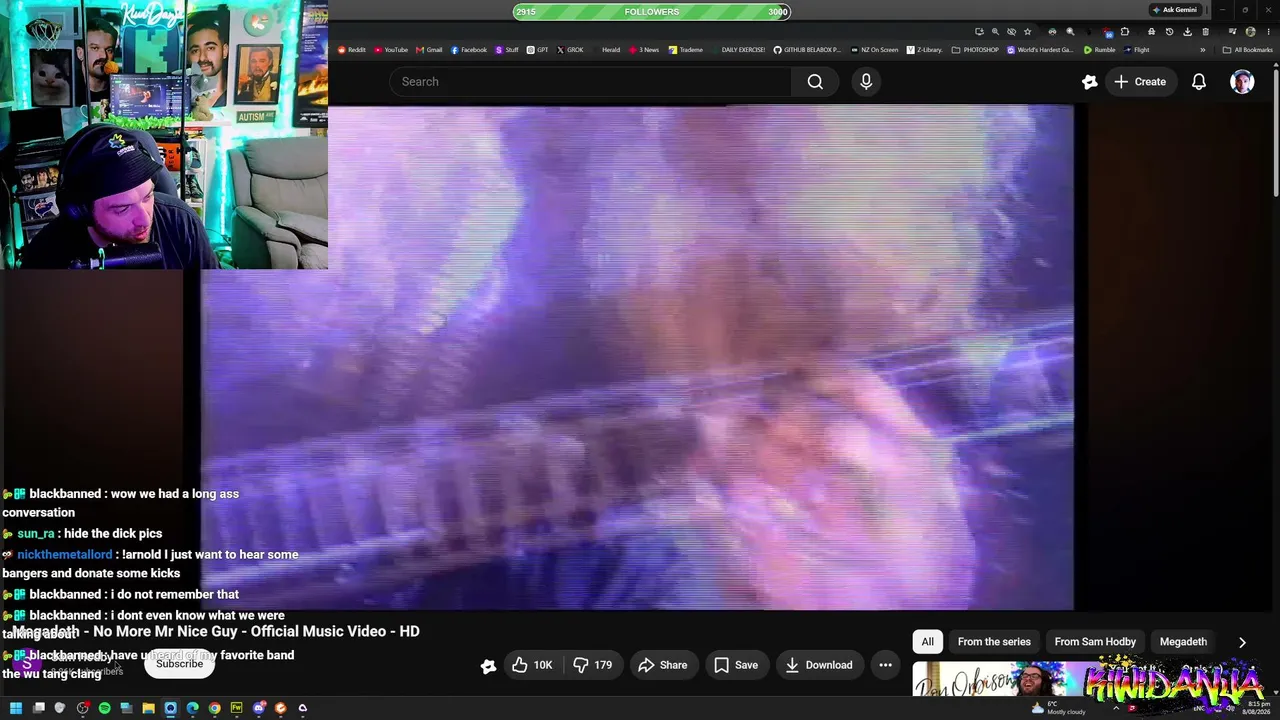Select the All filter chip
The height and width of the screenshot is (720, 1280).
tap(927, 642)
